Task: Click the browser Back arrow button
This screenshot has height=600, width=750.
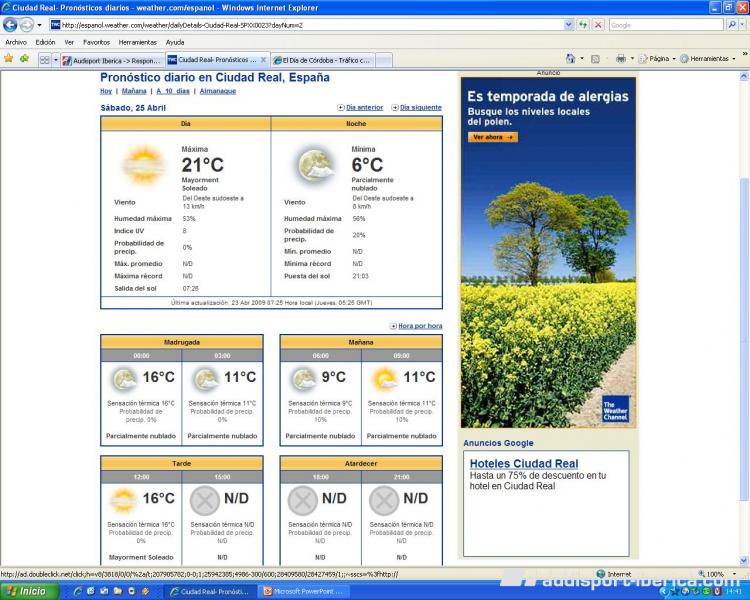Action: pyautogui.click(x=11, y=25)
